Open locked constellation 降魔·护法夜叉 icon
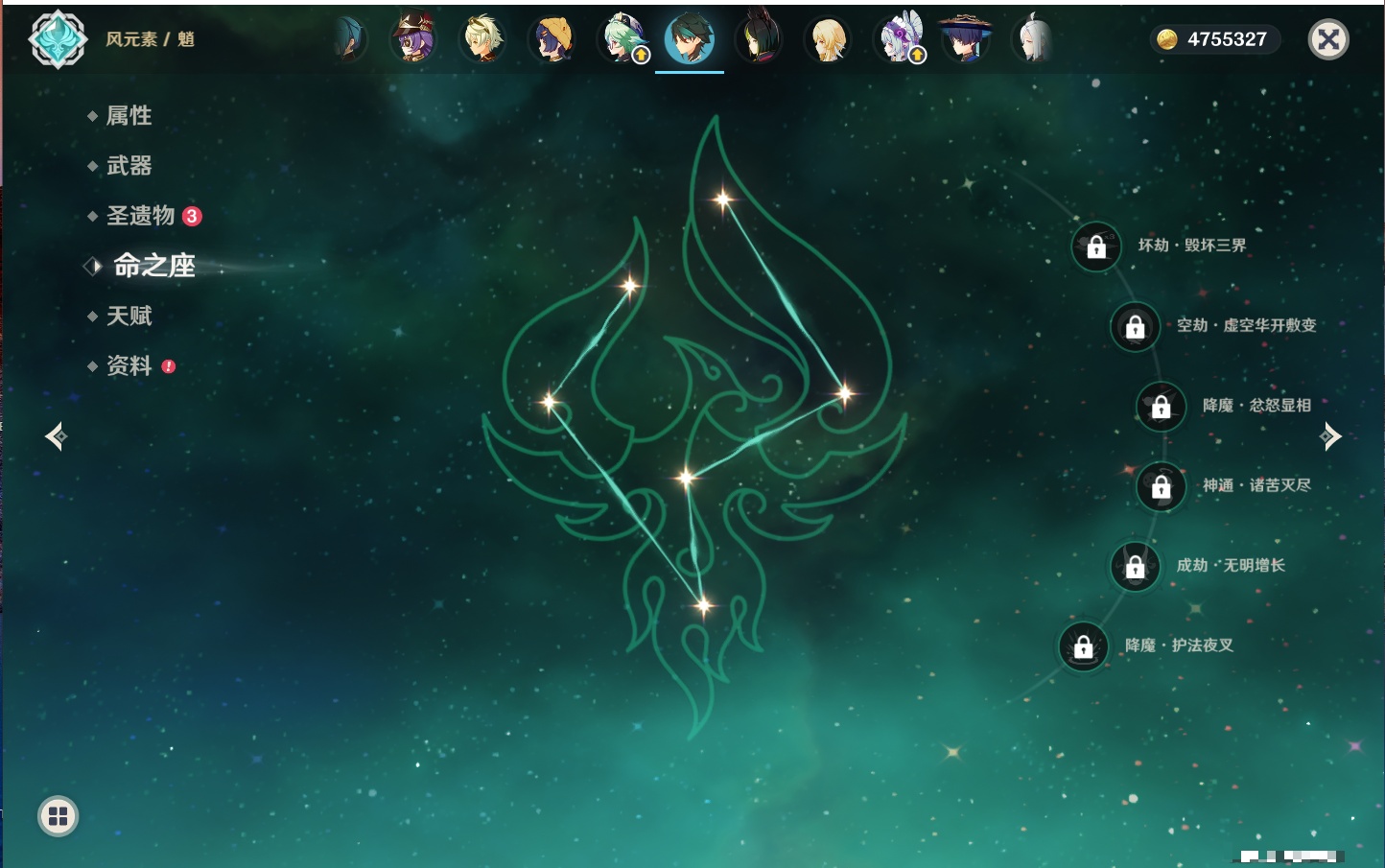Image resolution: width=1385 pixels, height=868 pixels. point(1084,646)
